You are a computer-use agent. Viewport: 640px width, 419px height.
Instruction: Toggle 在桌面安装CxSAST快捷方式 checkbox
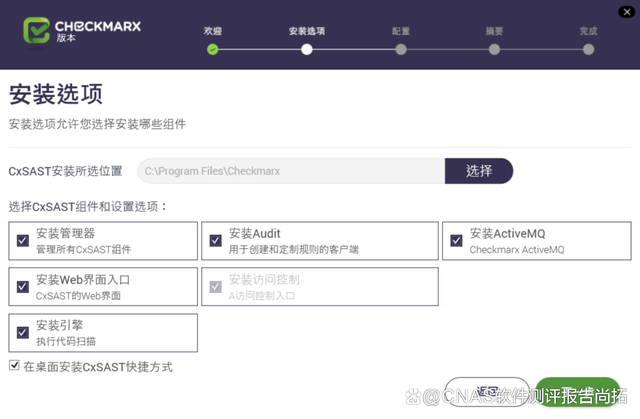point(14,365)
